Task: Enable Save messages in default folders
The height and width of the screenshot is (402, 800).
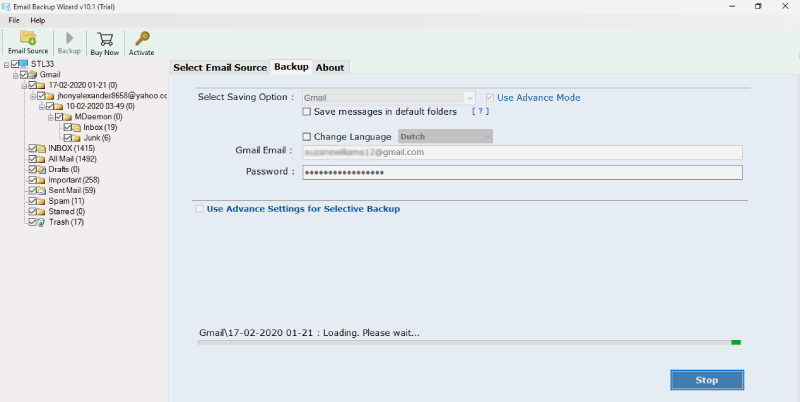Action: (307, 111)
